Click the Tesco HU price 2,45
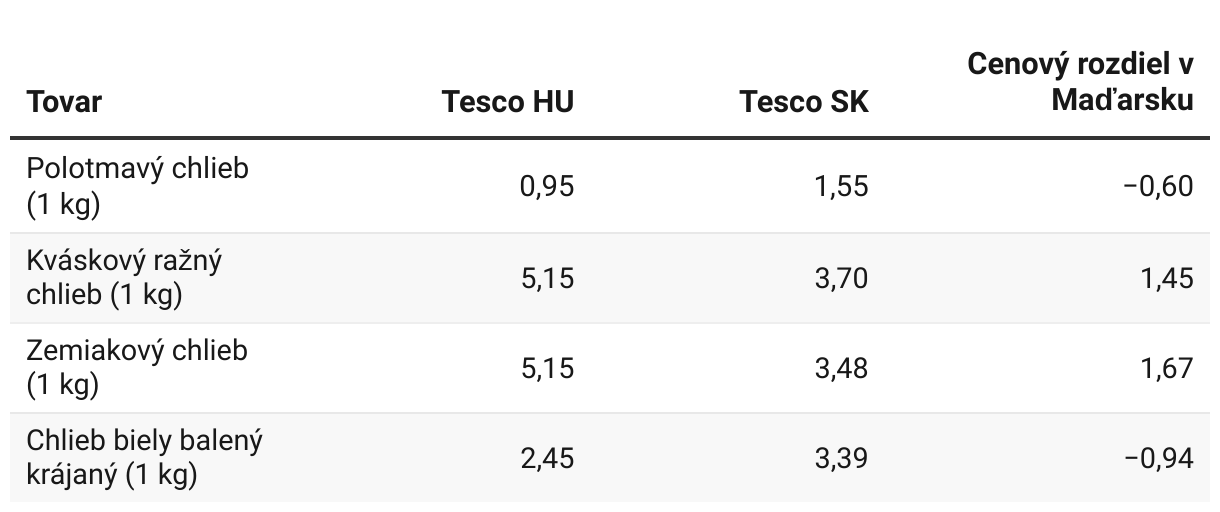The height and width of the screenshot is (512, 1220). click(x=547, y=458)
